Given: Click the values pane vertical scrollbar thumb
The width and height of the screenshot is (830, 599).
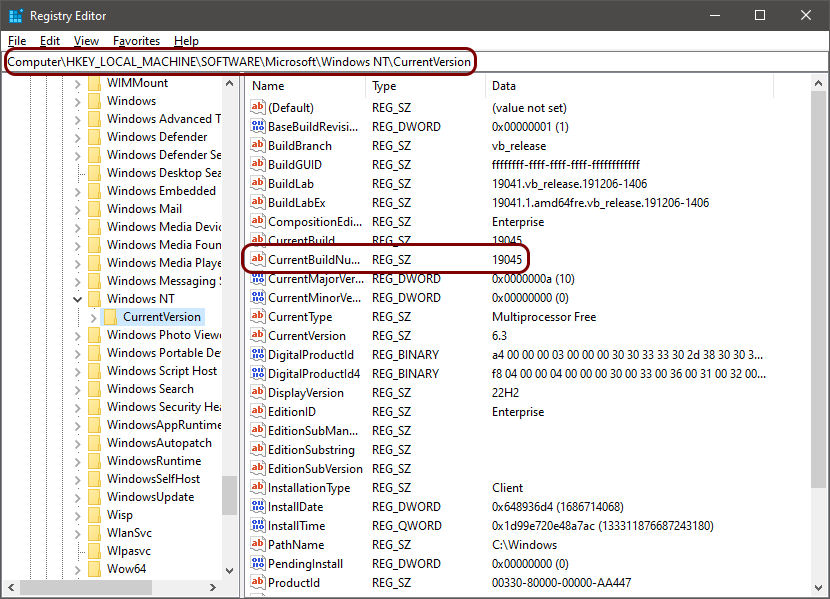Looking at the screenshot, I should (x=818, y=288).
